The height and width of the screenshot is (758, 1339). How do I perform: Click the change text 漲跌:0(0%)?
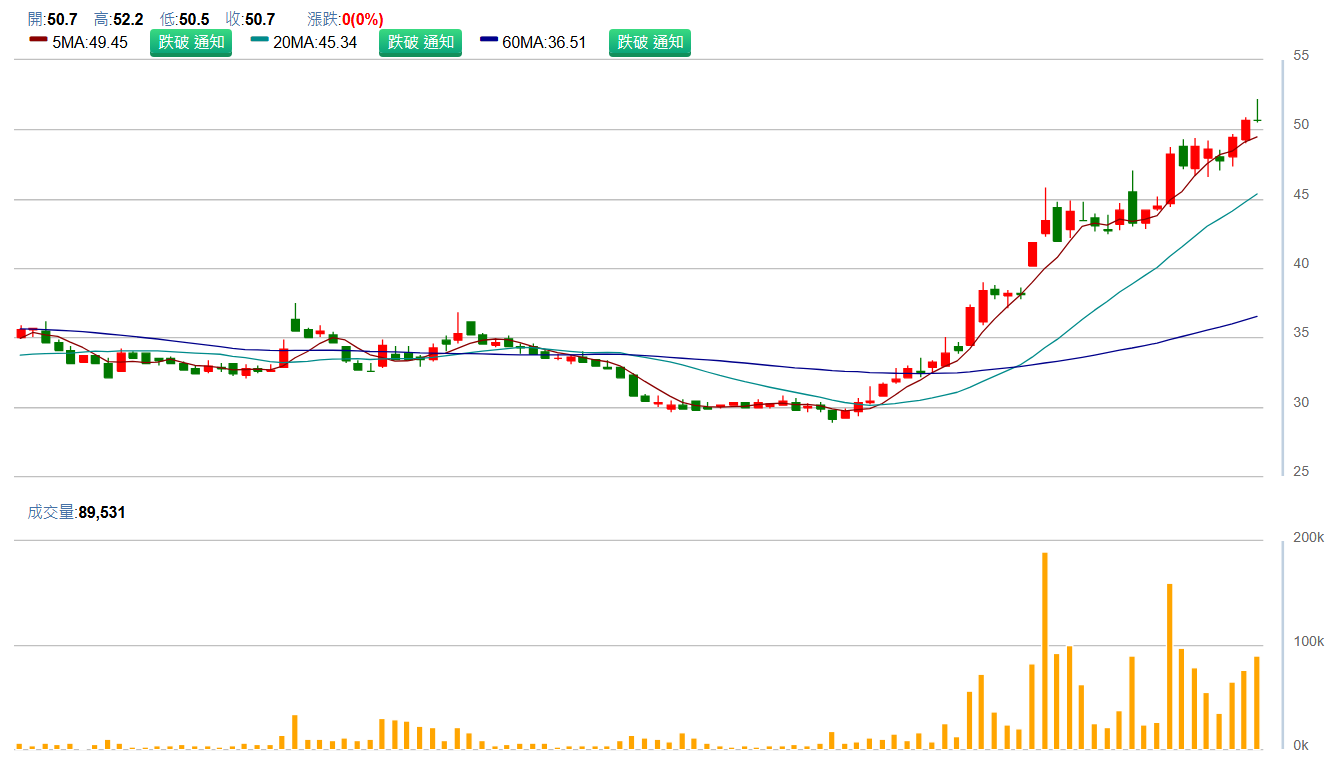(345, 19)
